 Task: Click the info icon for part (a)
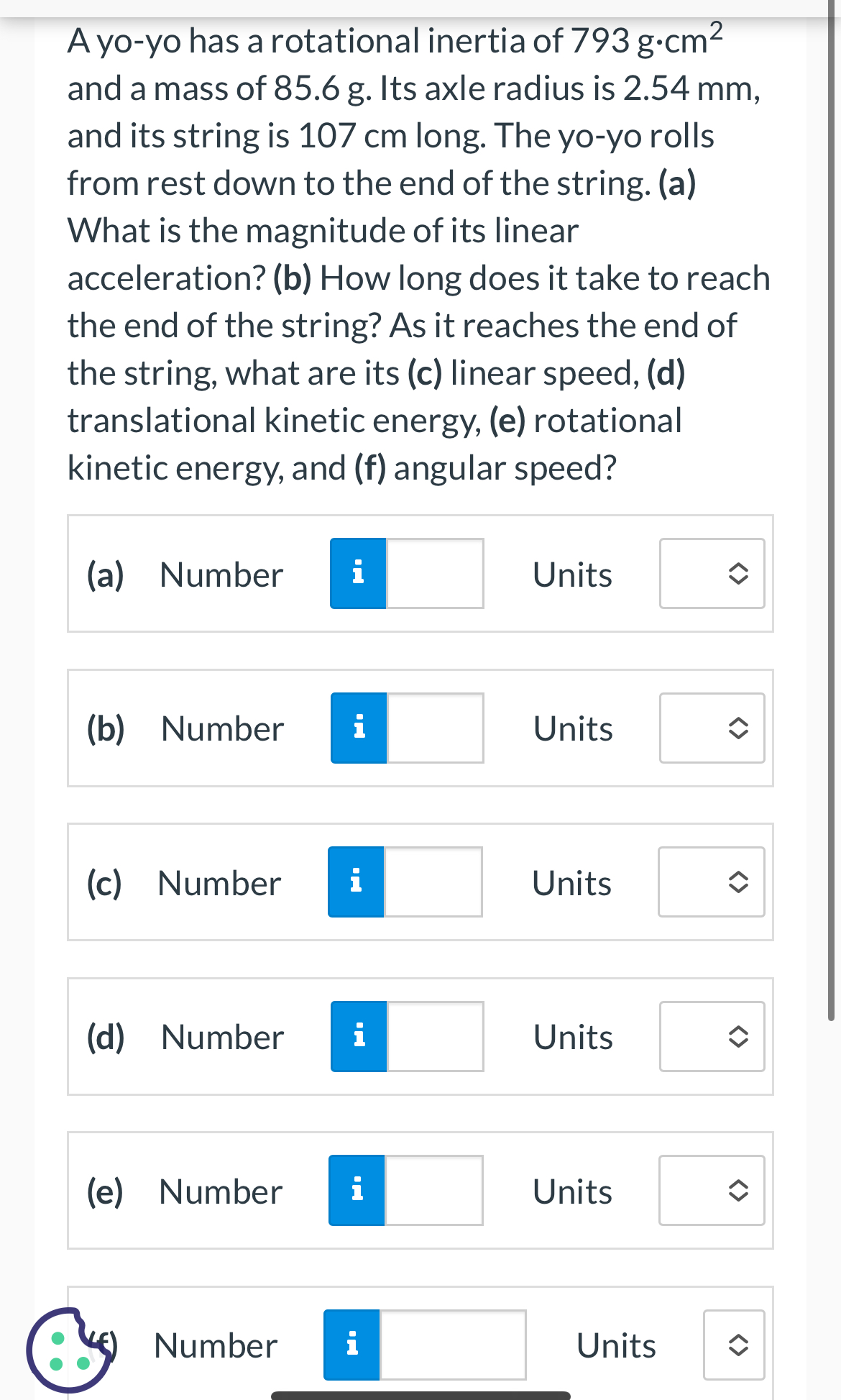(x=358, y=573)
